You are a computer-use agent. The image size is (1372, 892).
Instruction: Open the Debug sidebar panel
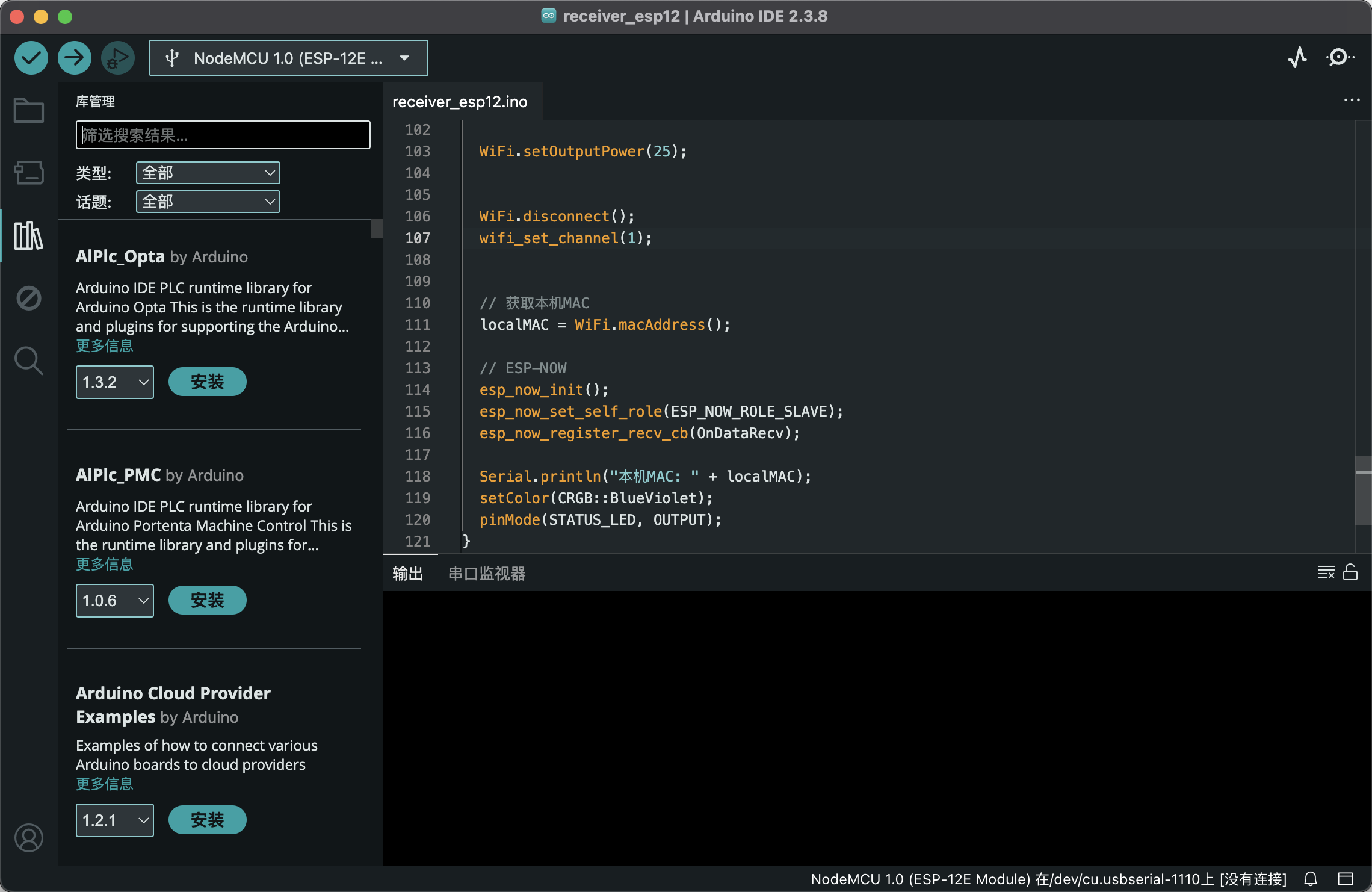coord(28,298)
